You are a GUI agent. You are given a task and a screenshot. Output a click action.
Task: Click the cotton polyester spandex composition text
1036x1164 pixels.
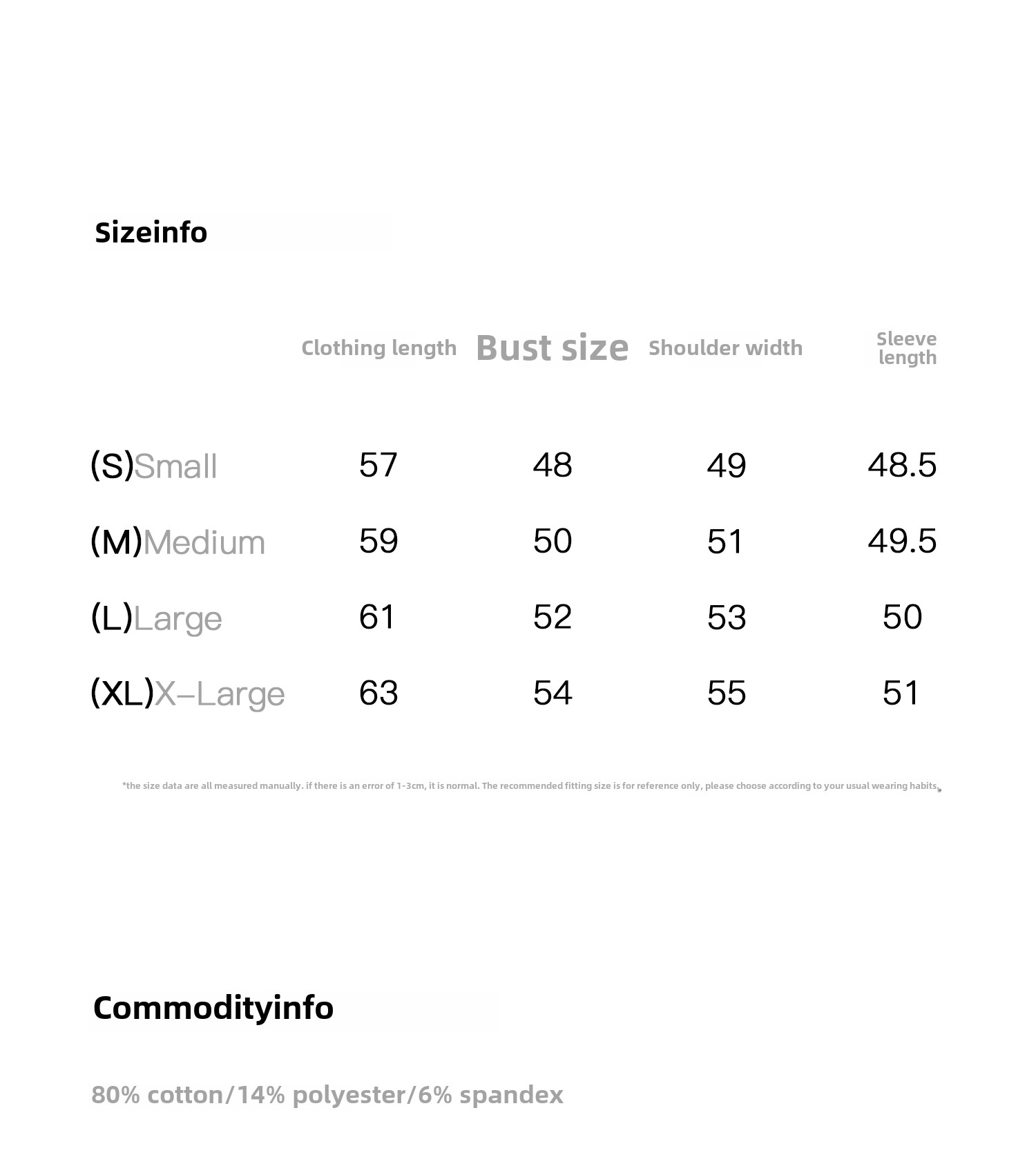coord(327,1095)
